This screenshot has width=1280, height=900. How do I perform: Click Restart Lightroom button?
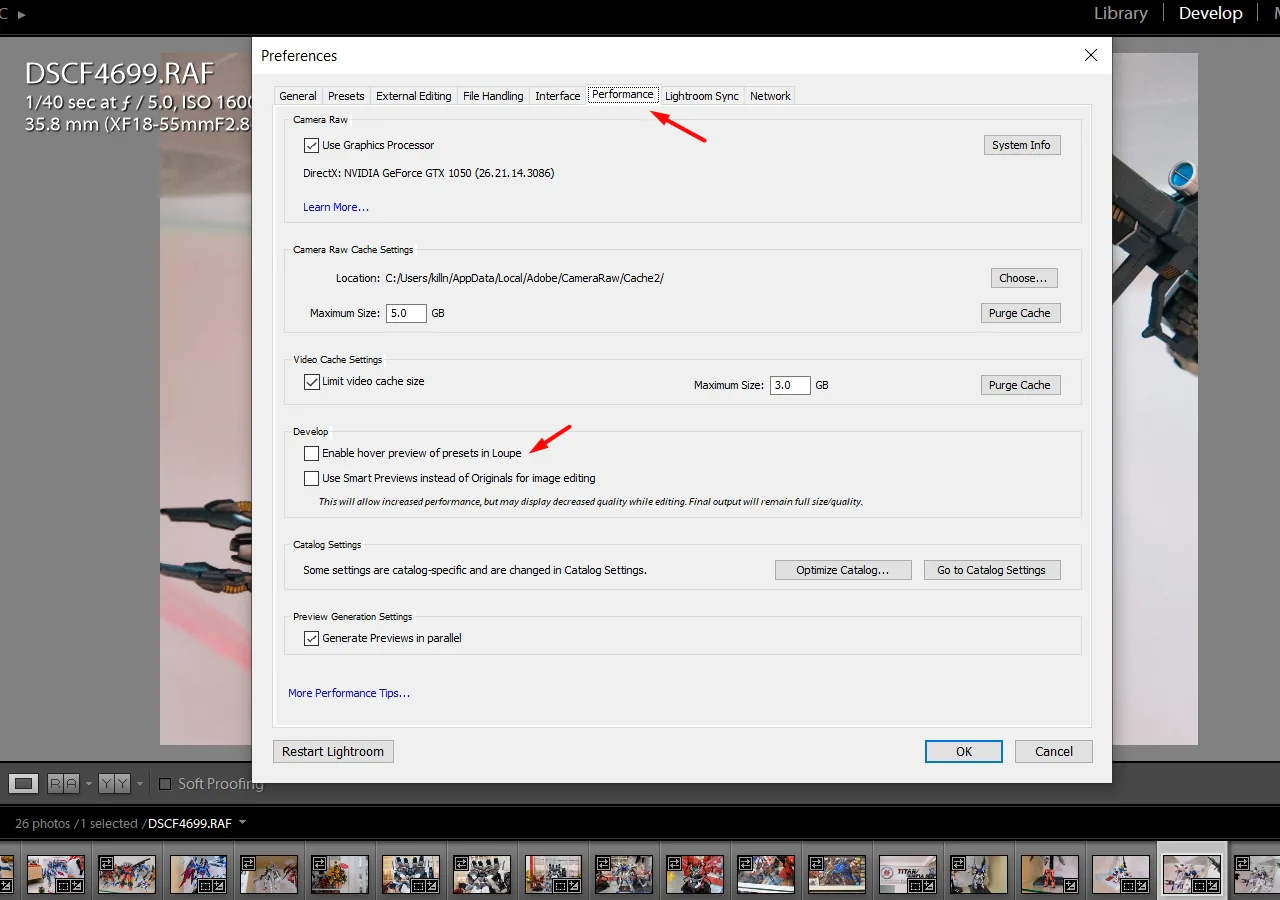[x=333, y=751]
